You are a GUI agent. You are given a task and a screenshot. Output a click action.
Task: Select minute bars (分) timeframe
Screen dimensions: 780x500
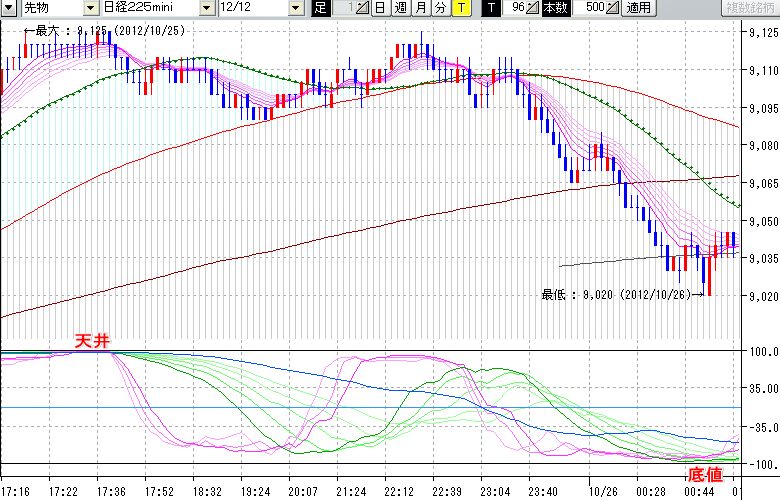point(440,8)
